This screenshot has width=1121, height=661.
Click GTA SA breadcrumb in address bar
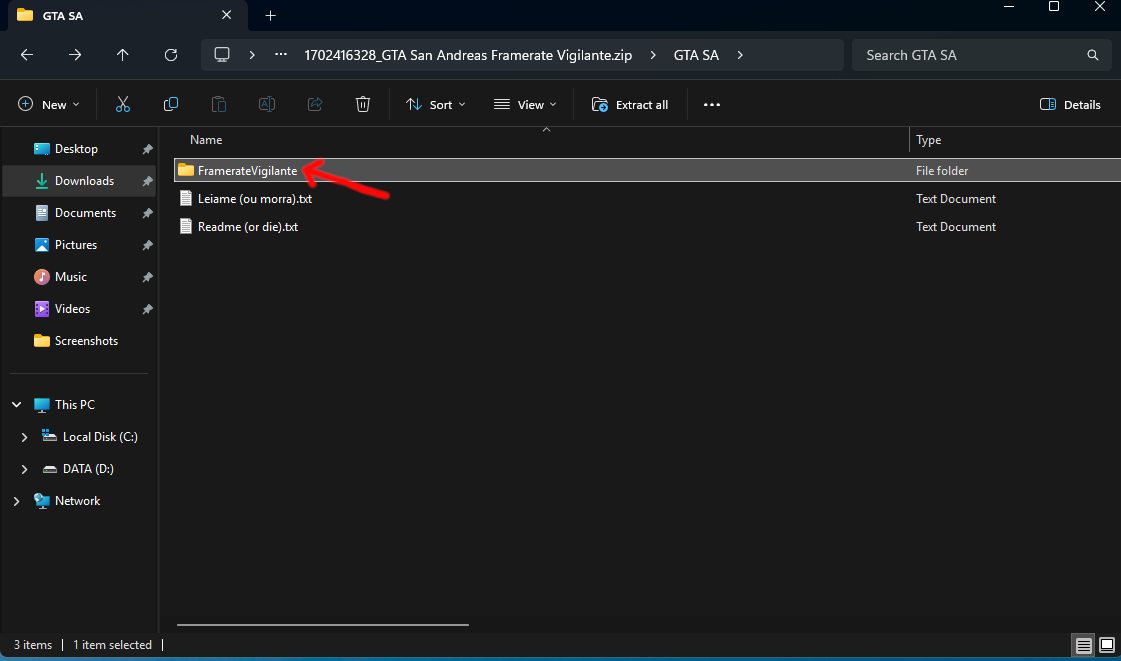(696, 55)
